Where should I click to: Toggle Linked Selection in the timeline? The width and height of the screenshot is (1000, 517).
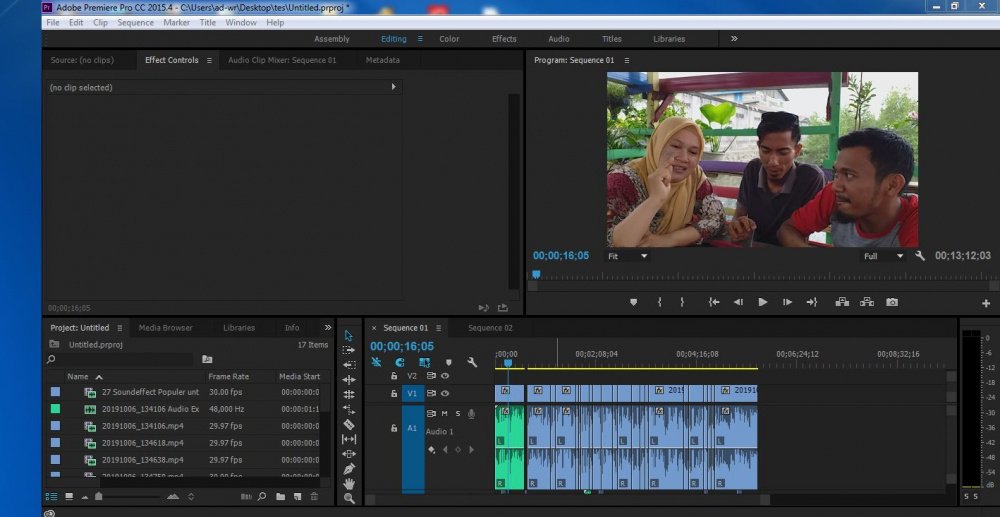pyautogui.click(x=424, y=362)
